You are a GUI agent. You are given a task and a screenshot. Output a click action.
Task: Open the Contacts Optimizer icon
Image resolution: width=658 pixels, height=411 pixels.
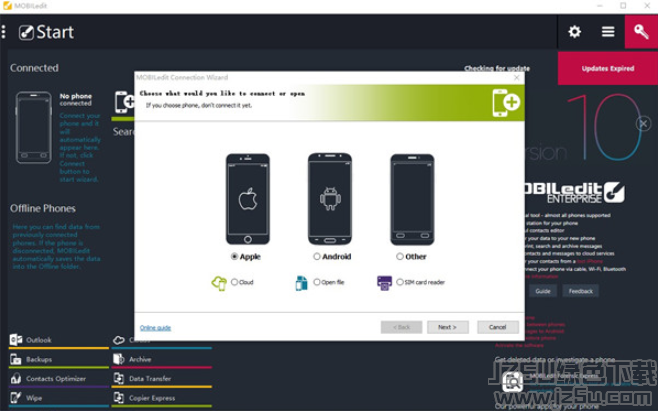pyautogui.click(x=16, y=379)
